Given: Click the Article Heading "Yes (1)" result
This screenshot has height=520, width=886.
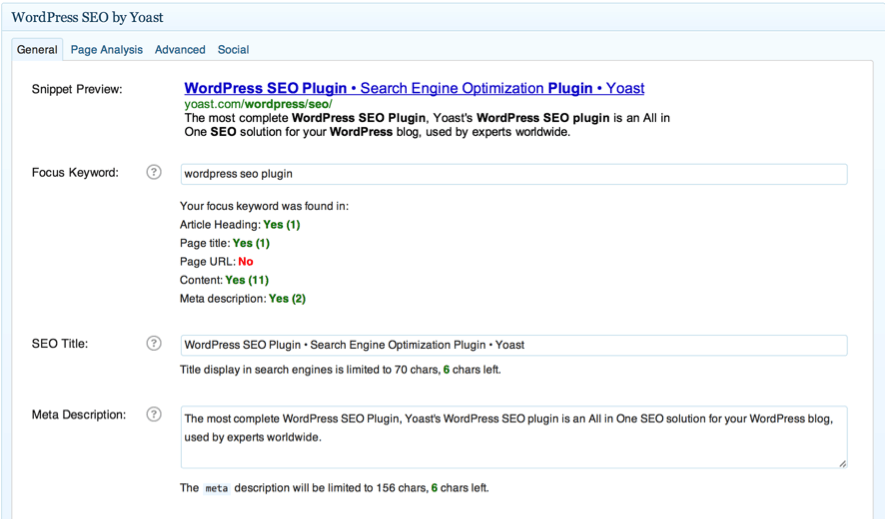Looking at the screenshot, I should coord(281,225).
